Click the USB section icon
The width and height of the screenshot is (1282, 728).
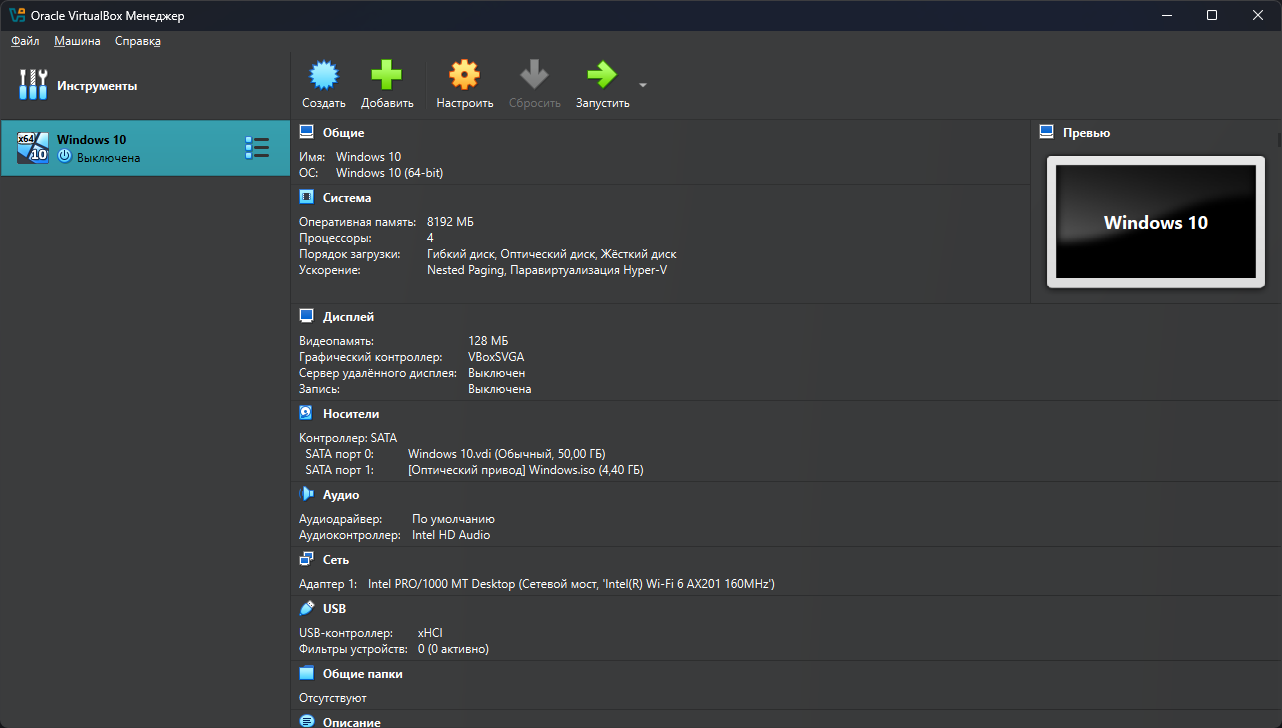[307, 608]
